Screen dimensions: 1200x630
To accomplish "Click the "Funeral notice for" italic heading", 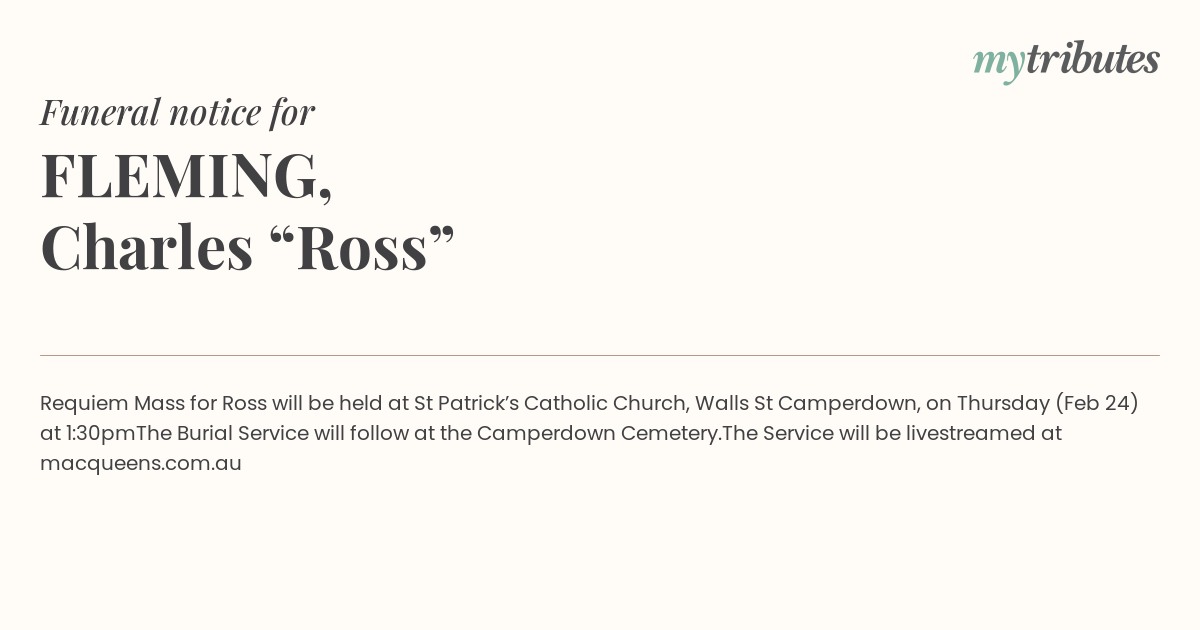I will (177, 112).
